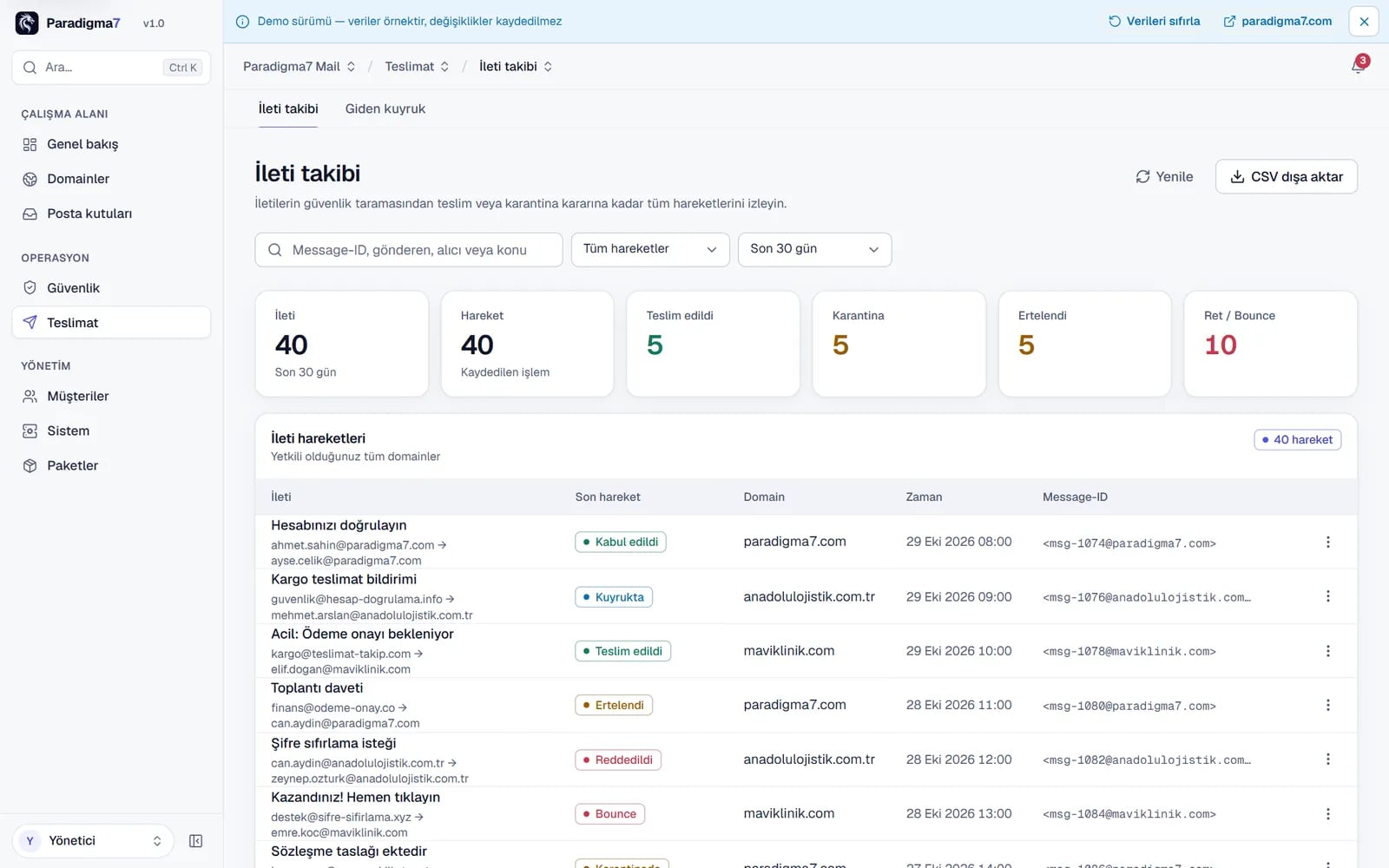Focus the Message-ID search field

(409, 250)
